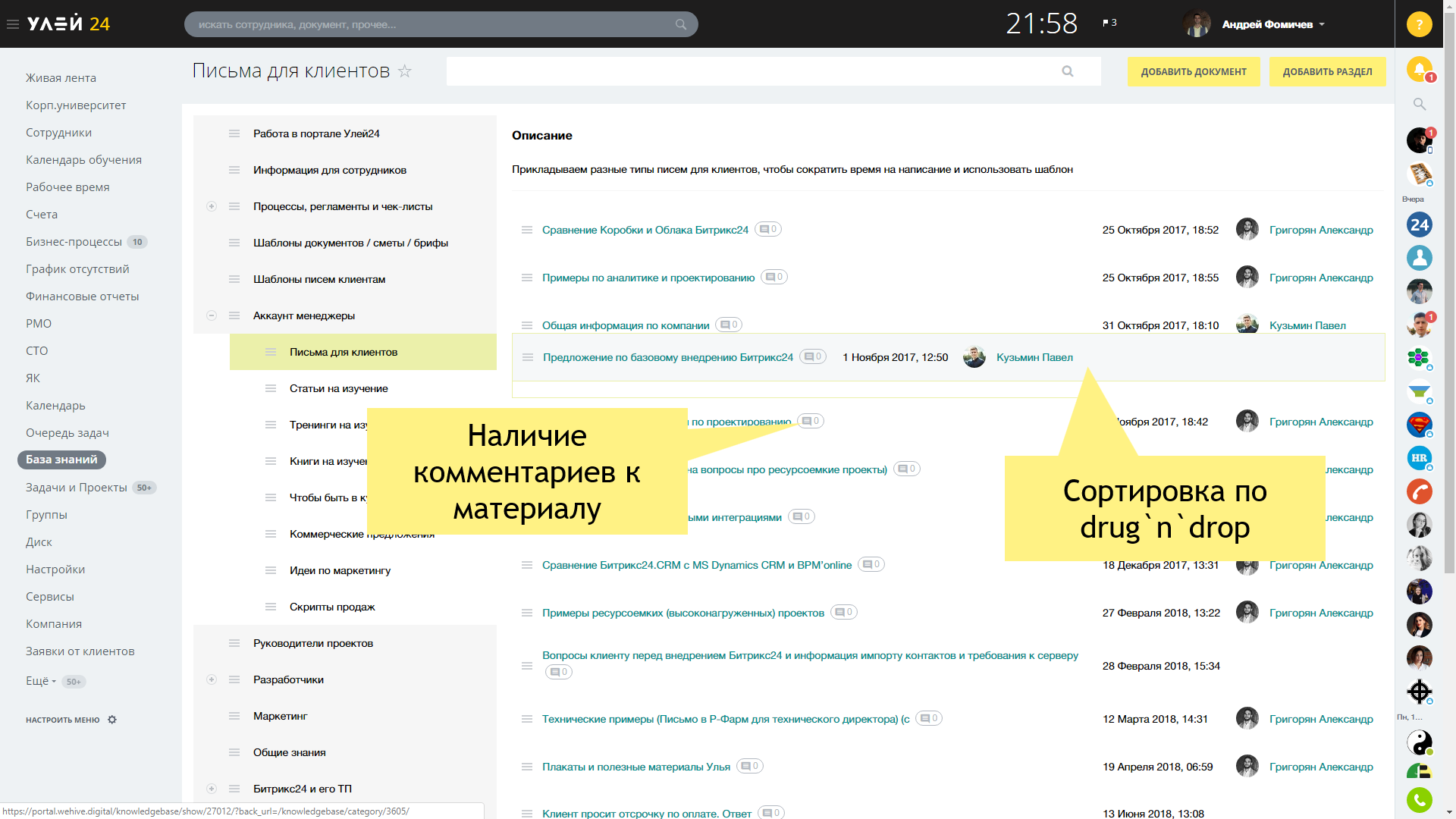Click the Добавить документ button
Screen dimensions: 1456x819
coord(1194,72)
